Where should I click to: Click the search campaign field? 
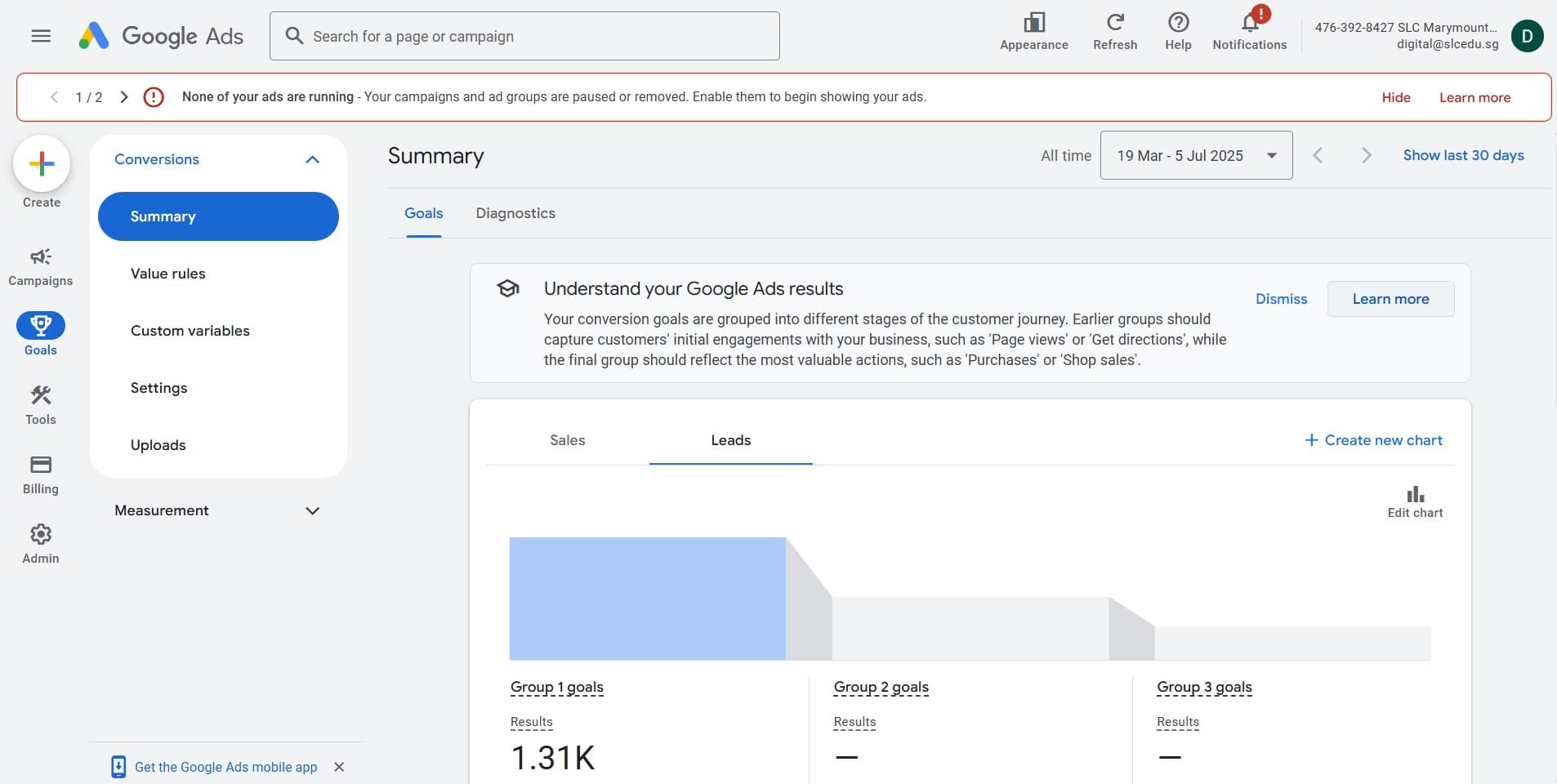tap(524, 36)
